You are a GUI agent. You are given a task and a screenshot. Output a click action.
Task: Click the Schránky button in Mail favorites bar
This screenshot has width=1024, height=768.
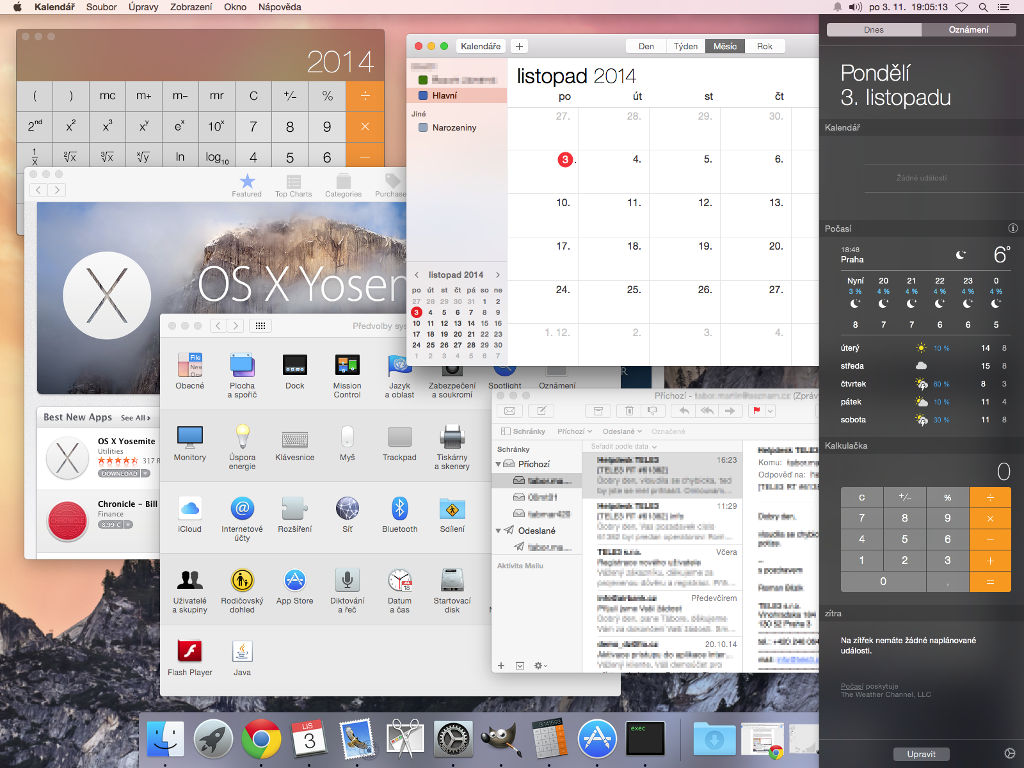523,432
